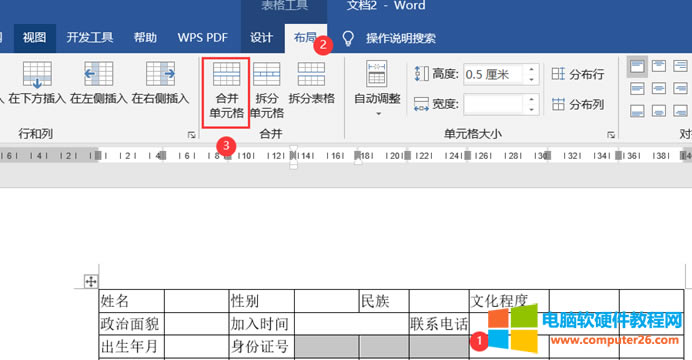The width and height of the screenshot is (692, 360).
Task: Select Align Top Right alignment icon
Action: point(680,67)
